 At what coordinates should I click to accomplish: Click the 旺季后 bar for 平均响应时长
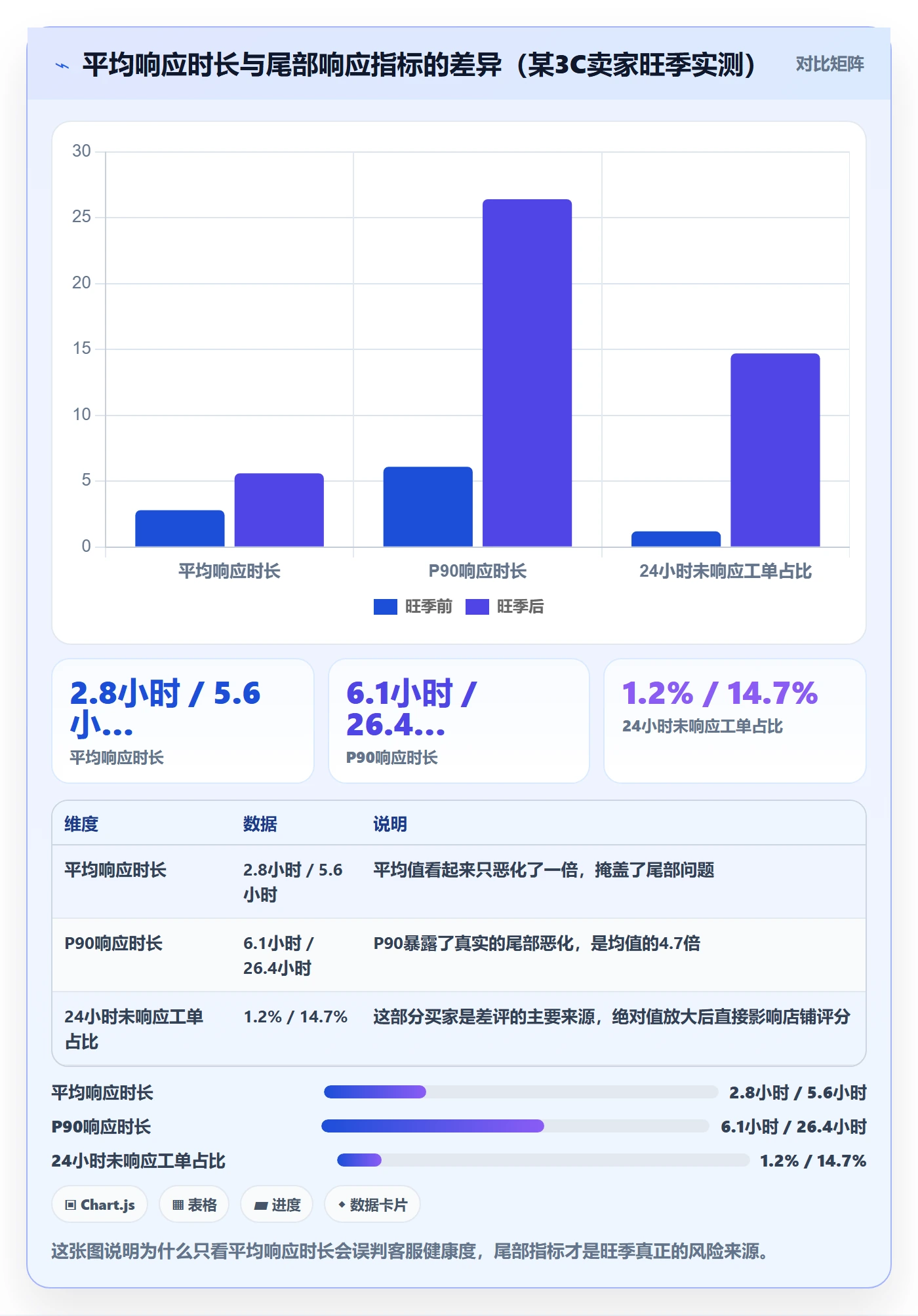point(279,510)
